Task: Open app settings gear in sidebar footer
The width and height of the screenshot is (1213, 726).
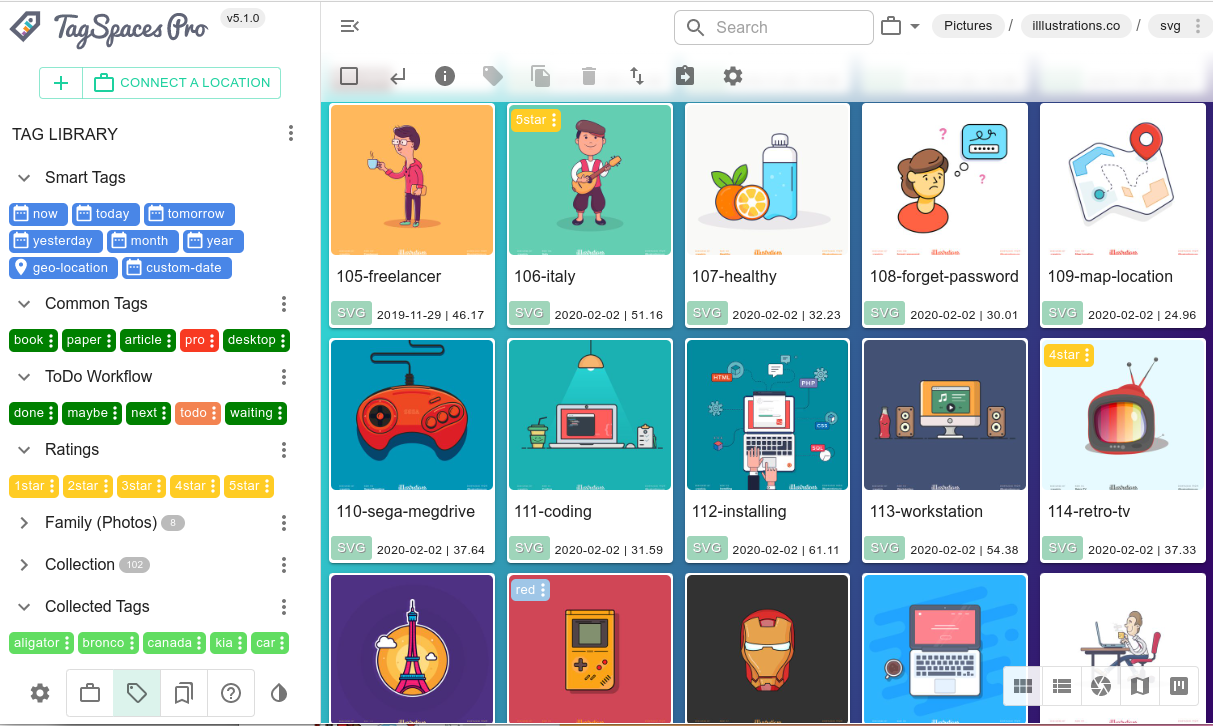Action: [x=40, y=693]
